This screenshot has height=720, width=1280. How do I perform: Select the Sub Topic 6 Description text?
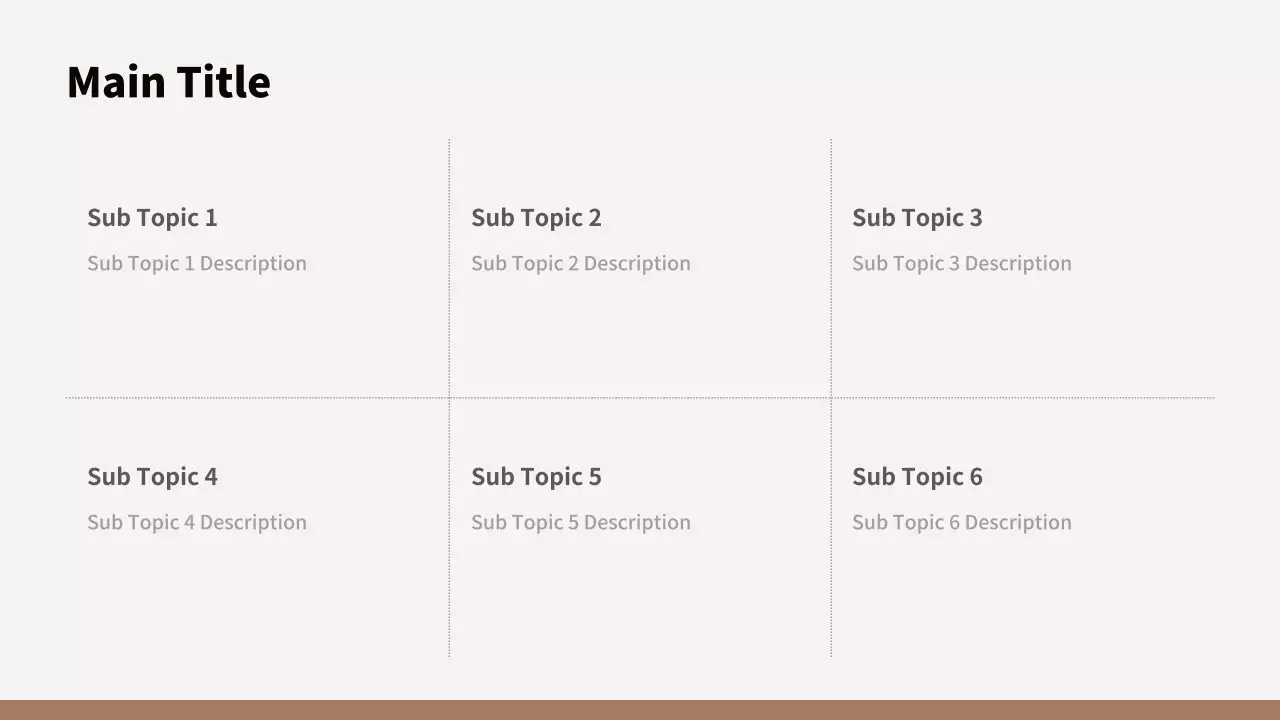962,523
